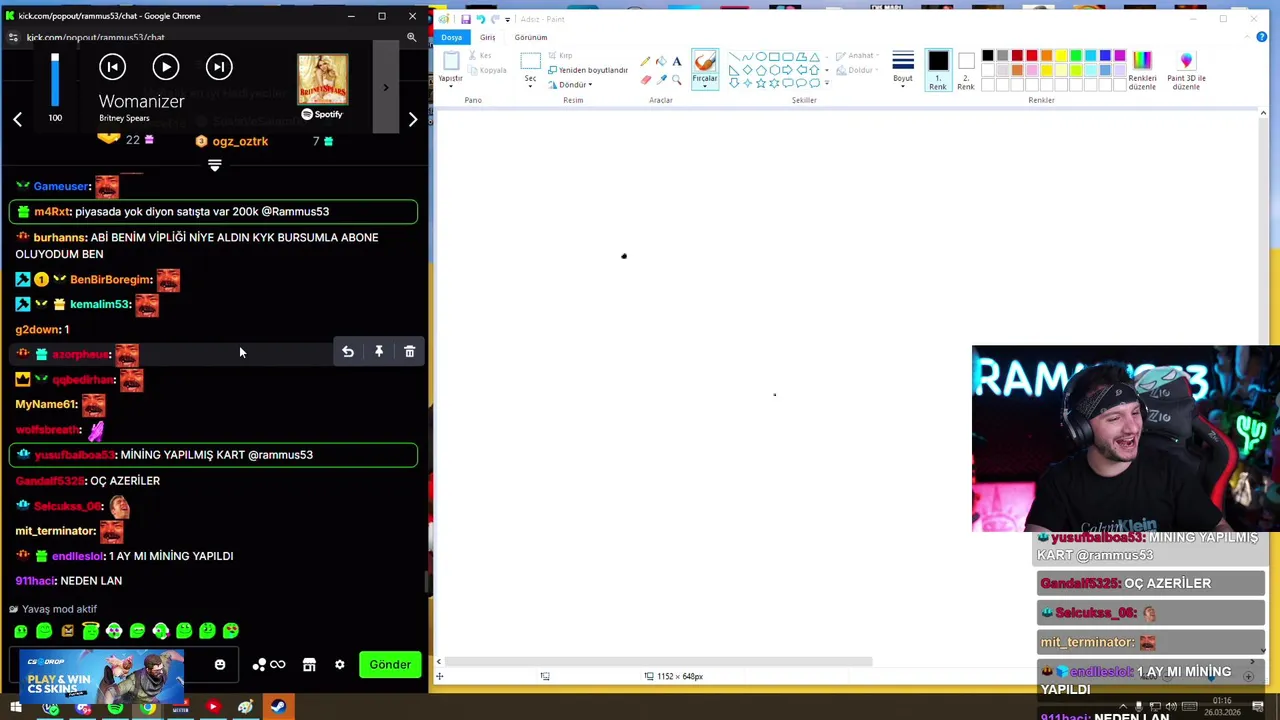Open Renkleri düzenle color editor
This screenshot has width=1280, height=720.
tap(1142, 69)
